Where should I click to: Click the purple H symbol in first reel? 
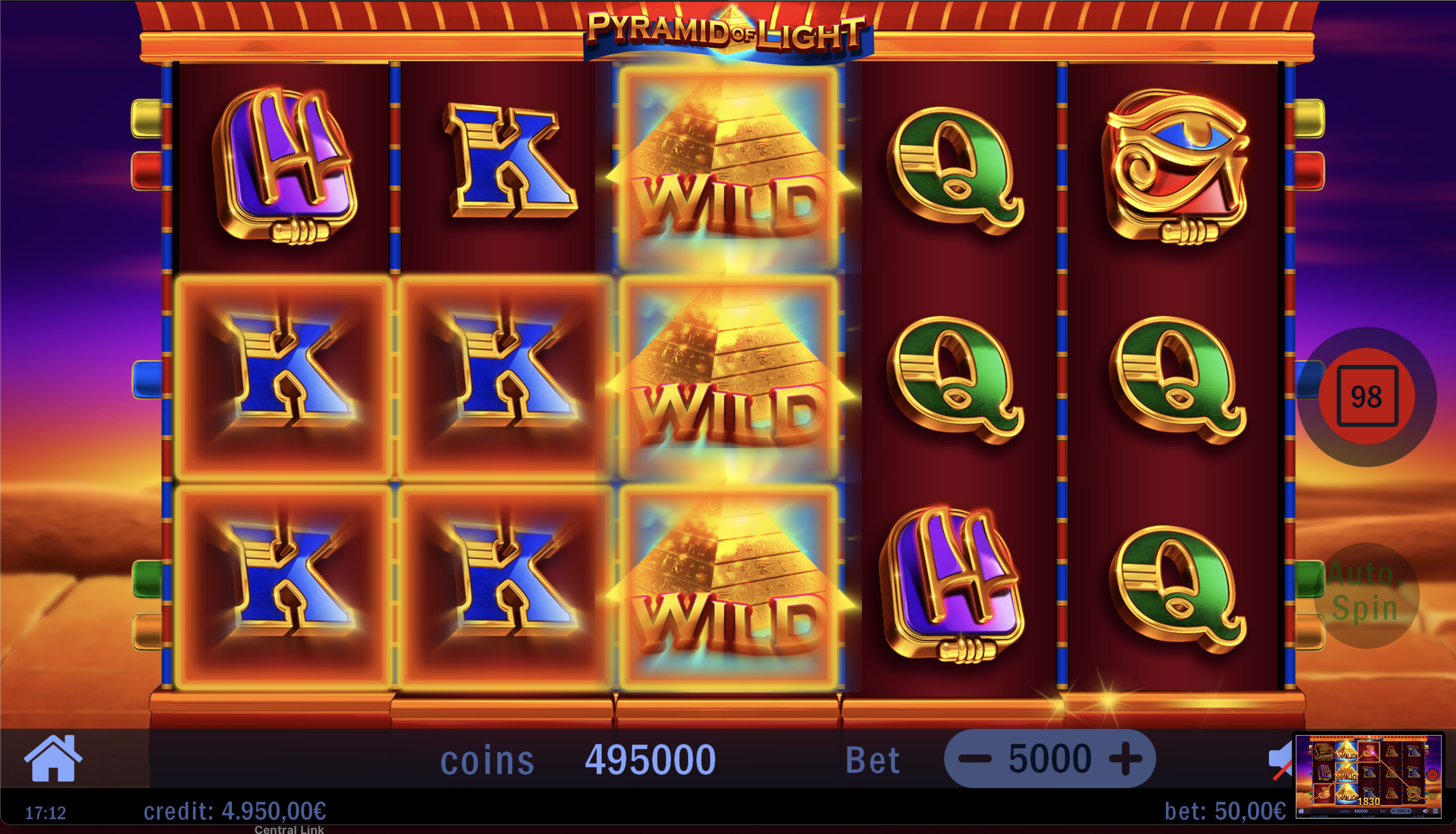tap(284, 166)
